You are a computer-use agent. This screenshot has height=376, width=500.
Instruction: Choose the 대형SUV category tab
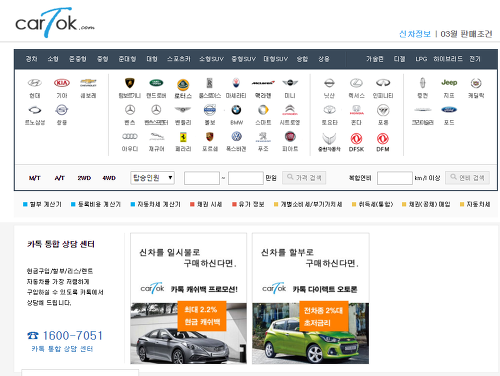(x=276, y=59)
